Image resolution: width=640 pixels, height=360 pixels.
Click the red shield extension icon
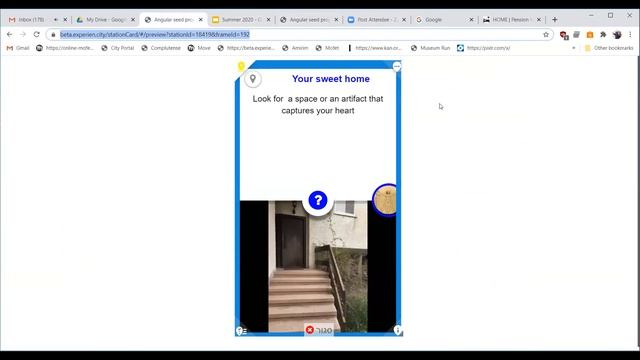tap(564, 35)
